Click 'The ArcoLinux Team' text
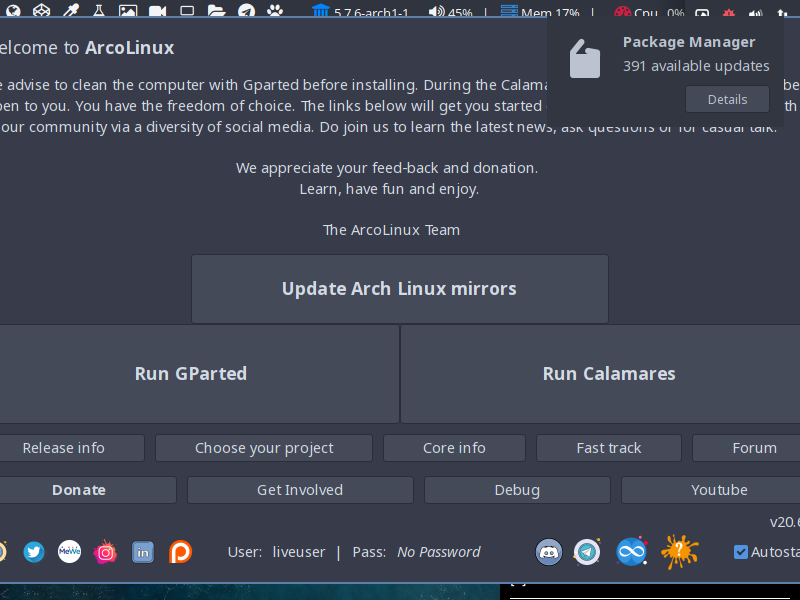 [391, 230]
